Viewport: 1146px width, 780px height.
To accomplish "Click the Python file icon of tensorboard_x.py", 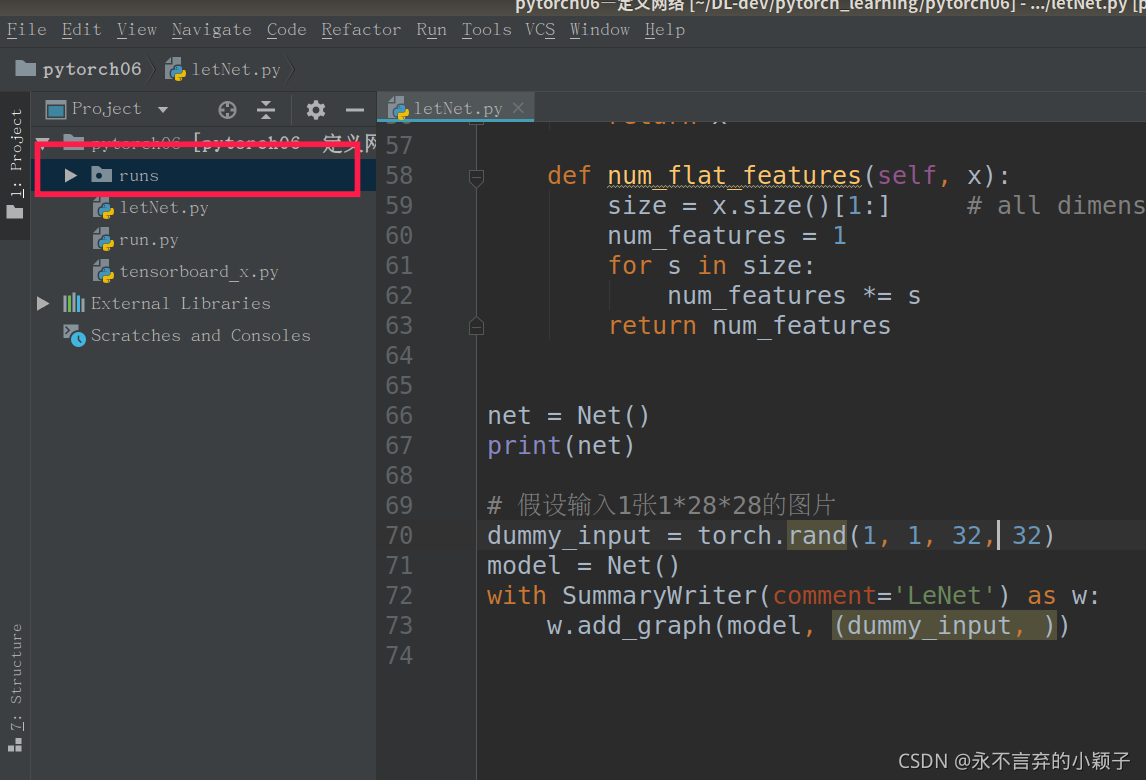I will click(x=103, y=272).
